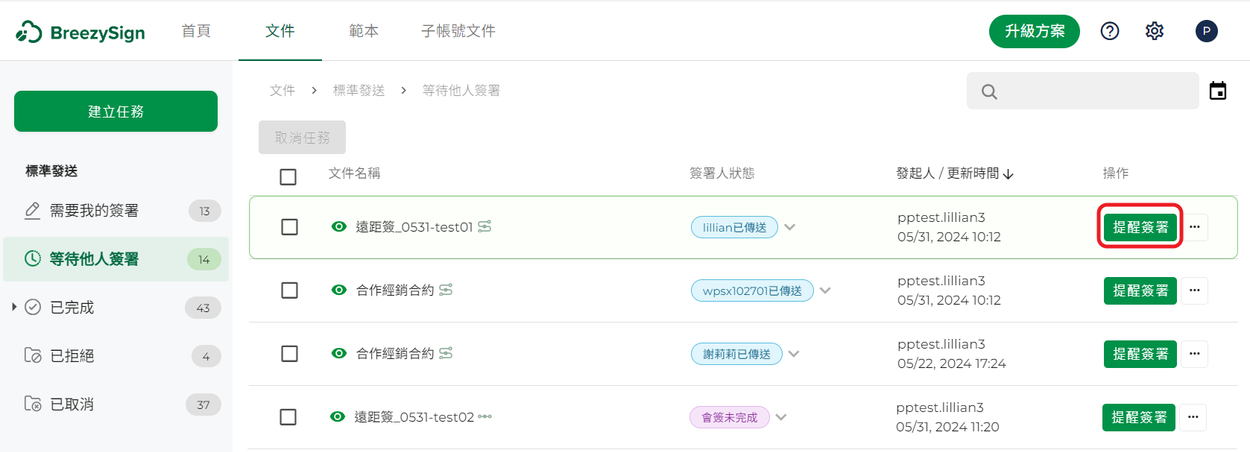Expand signer status for lillian已傳送
Screen dimensions: 1250x452
pos(790,227)
